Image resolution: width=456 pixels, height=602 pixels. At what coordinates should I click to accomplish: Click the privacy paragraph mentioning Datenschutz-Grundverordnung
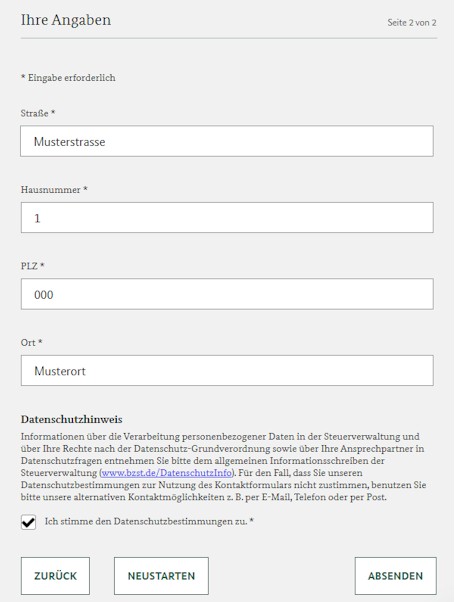tap(223, 466)
